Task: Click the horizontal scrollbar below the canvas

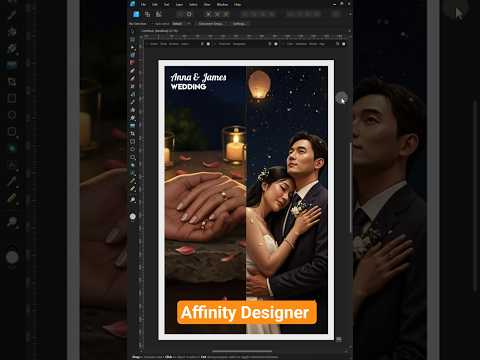Action: point(242,351)
